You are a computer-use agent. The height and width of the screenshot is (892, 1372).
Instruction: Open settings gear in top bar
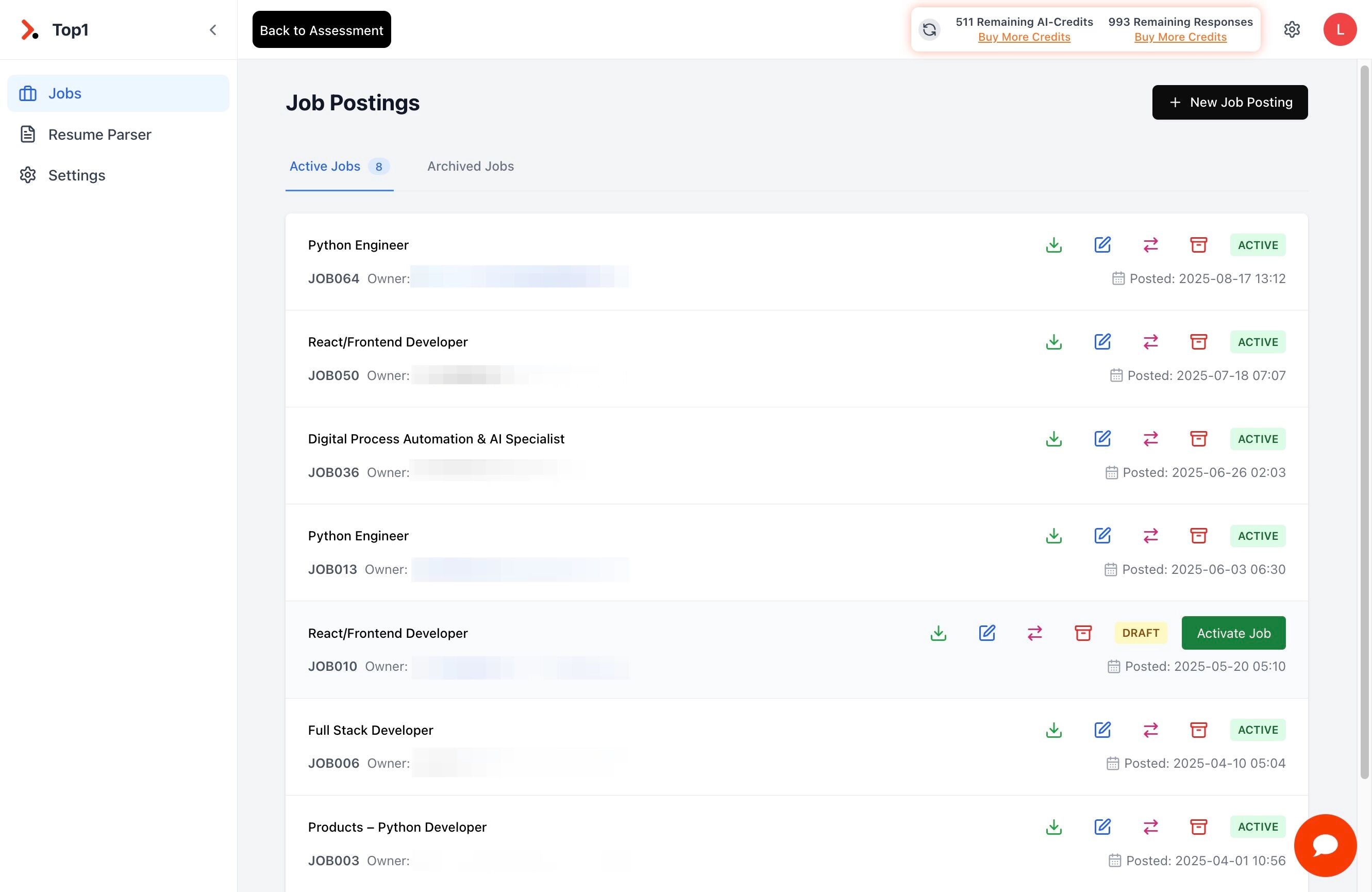(1292, 29)
